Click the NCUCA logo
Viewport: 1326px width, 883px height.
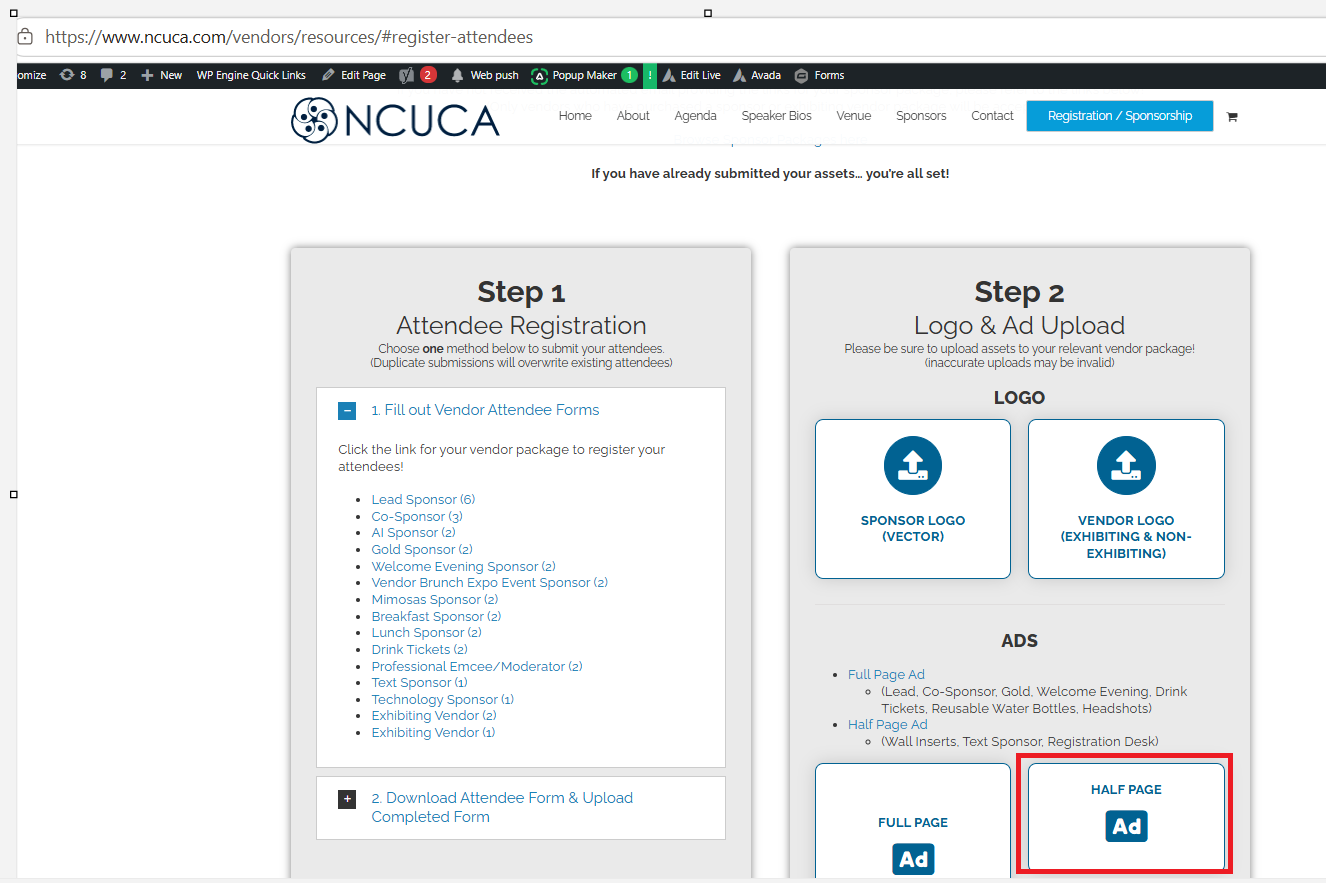pyautogui.click(x=395, y=120)
